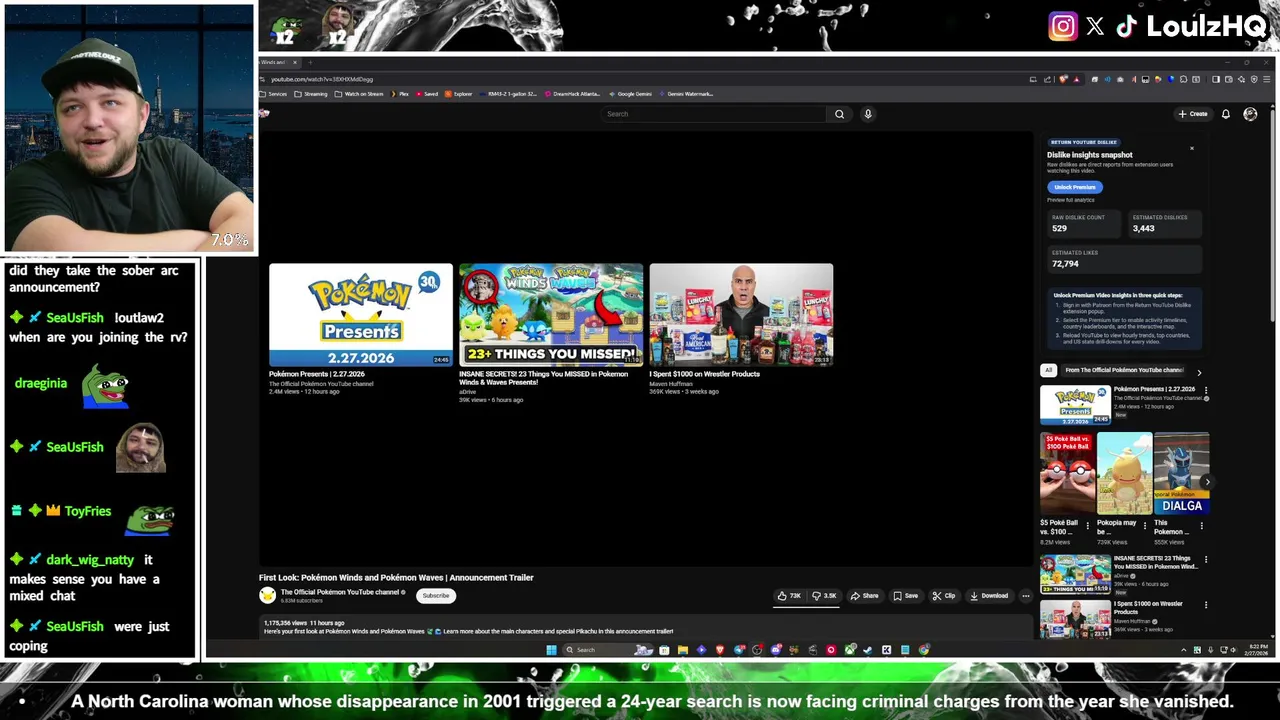Open YouTube notifications bell

(1226, 114)
